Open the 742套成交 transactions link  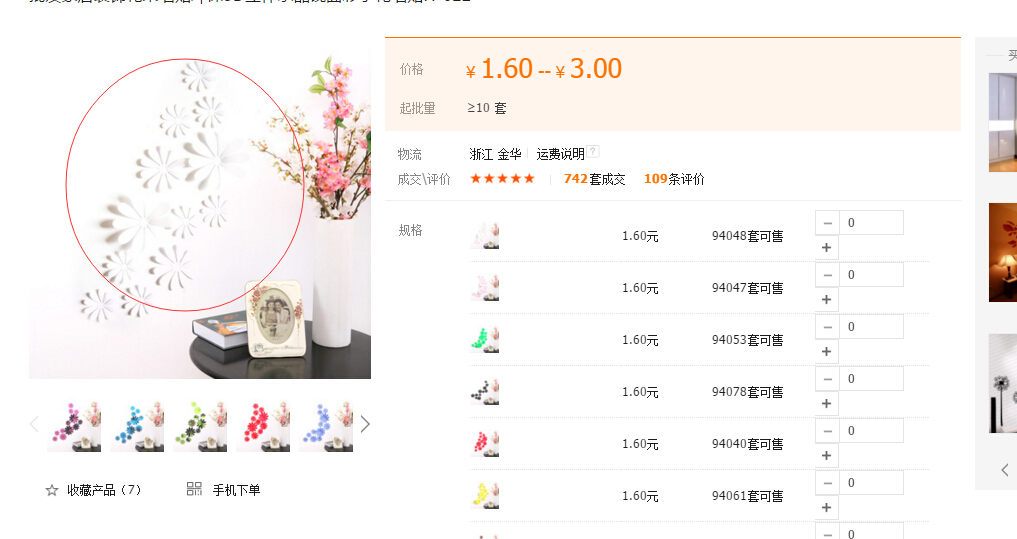coord(594,179)
